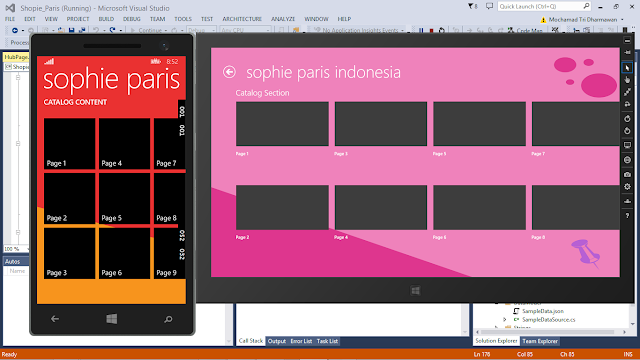Click Save icon in toolbar
Screen dimensions: 640x360
[71, 30]
